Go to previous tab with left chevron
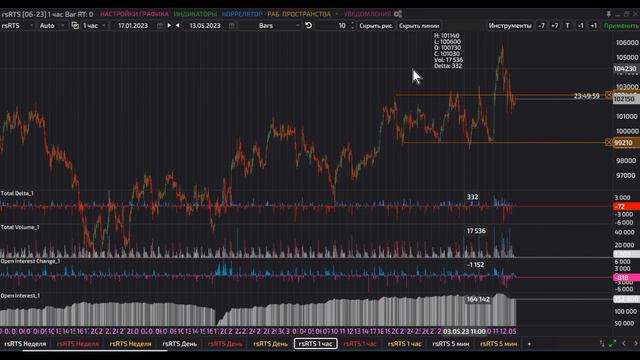This screenshot has width=640, height=360. tap(624, 344)
